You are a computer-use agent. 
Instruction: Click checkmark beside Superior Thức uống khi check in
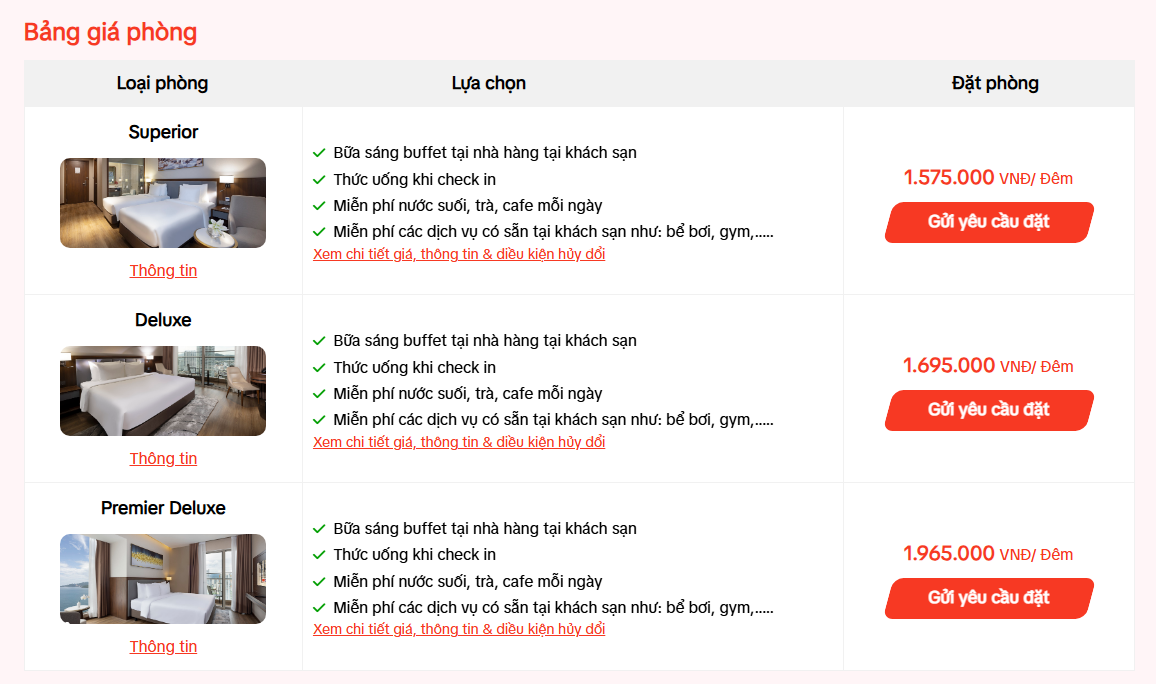pos(319,179)
